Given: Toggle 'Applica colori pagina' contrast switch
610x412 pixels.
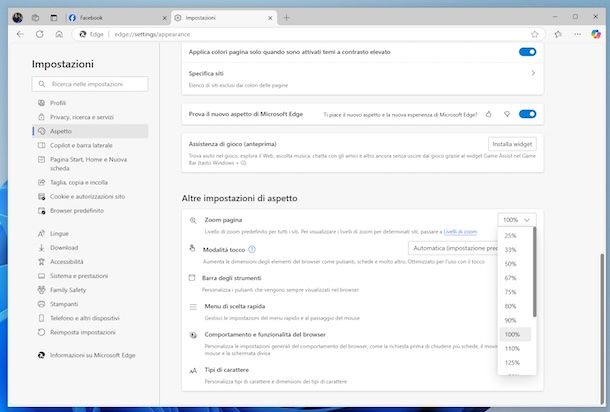Looking at the screenshot, I should (528, 52).
